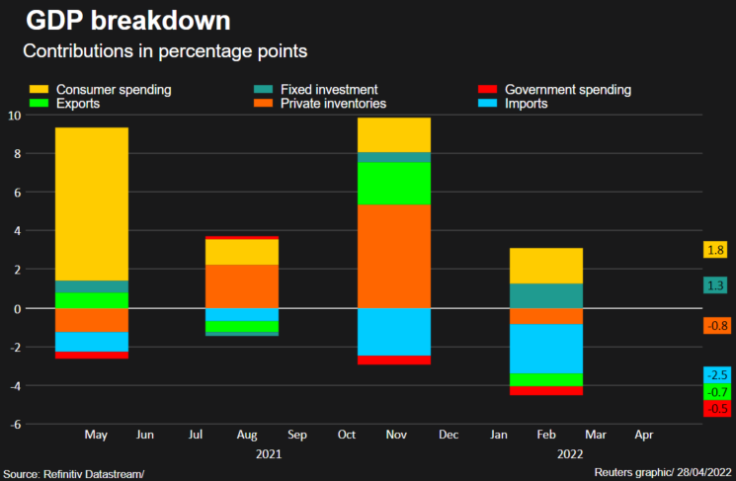736x481 pixels.
Task: Select the blue -2.5 value label
Action: click(x=717, y=375)
